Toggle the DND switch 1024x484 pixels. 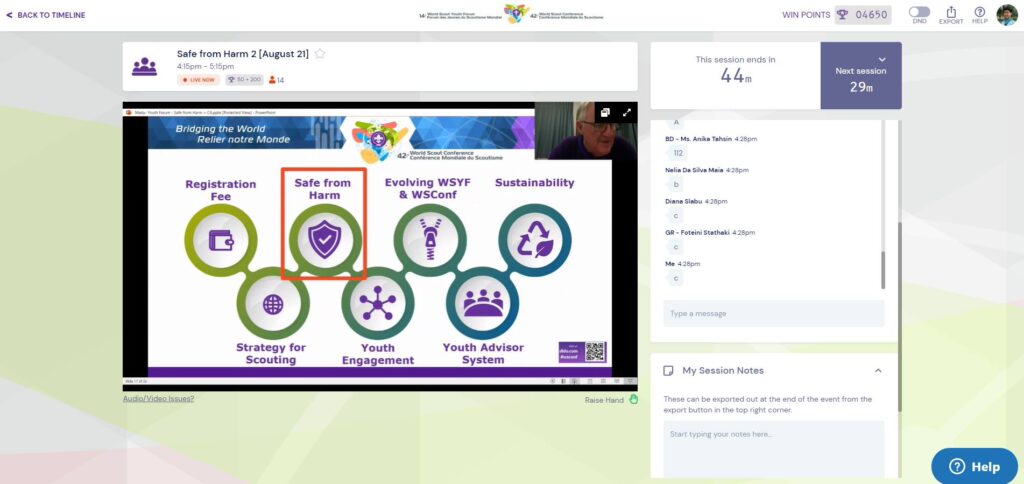click(918, 12)
